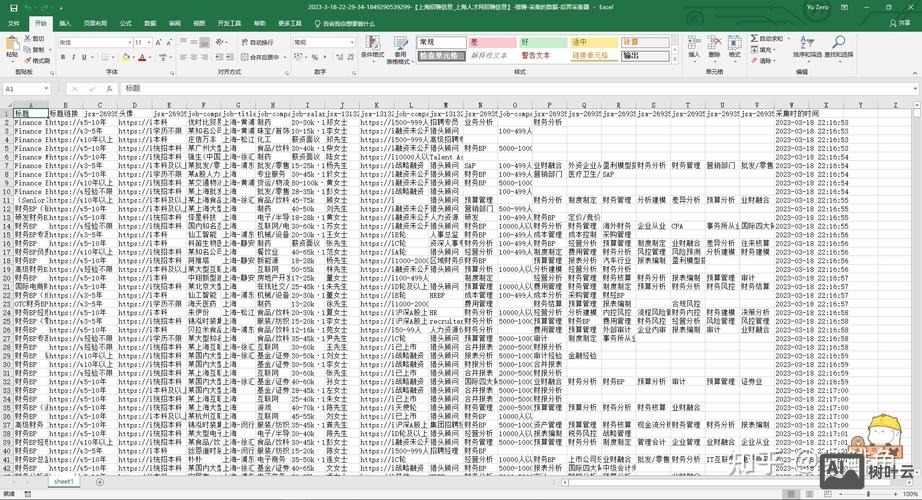
Task: Click the Font Color red A button
Action: point(142,57)
